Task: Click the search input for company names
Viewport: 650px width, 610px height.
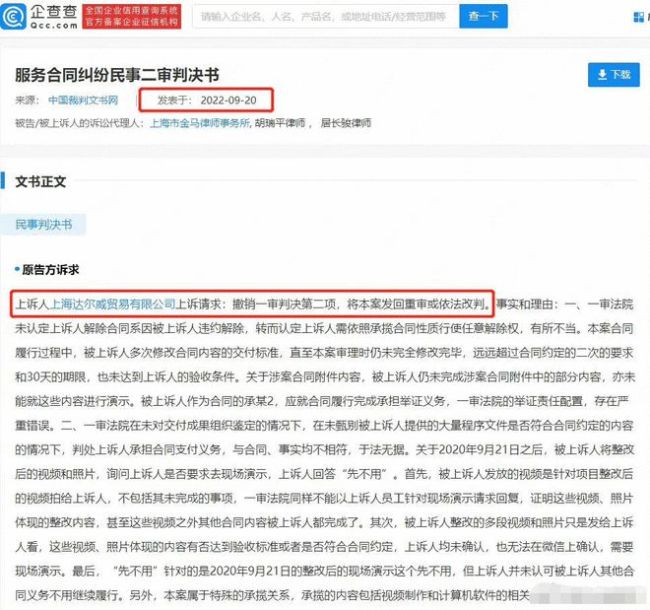Action: [x=325, y=17]
